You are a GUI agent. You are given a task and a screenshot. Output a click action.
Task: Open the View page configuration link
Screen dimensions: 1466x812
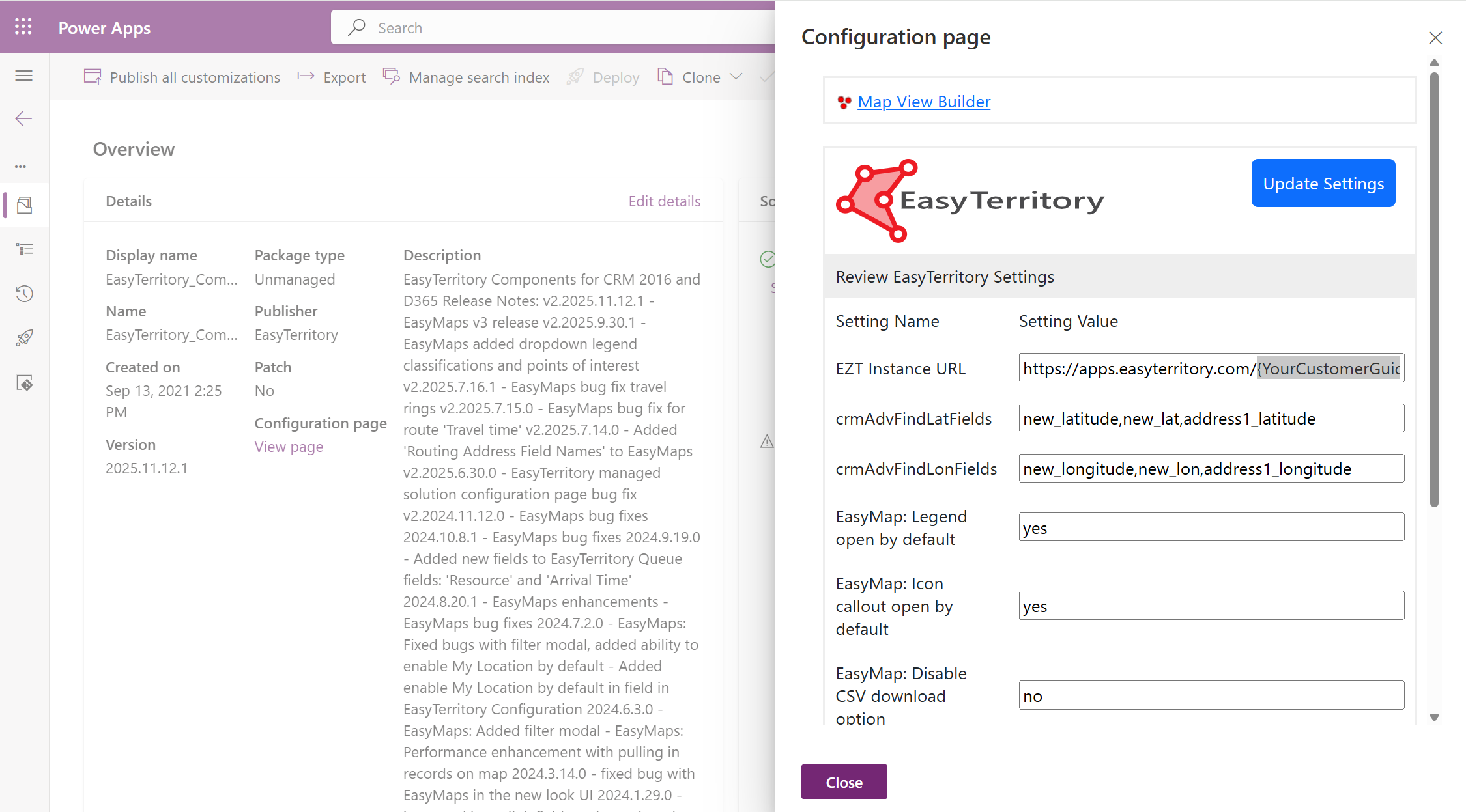[289, 447]
